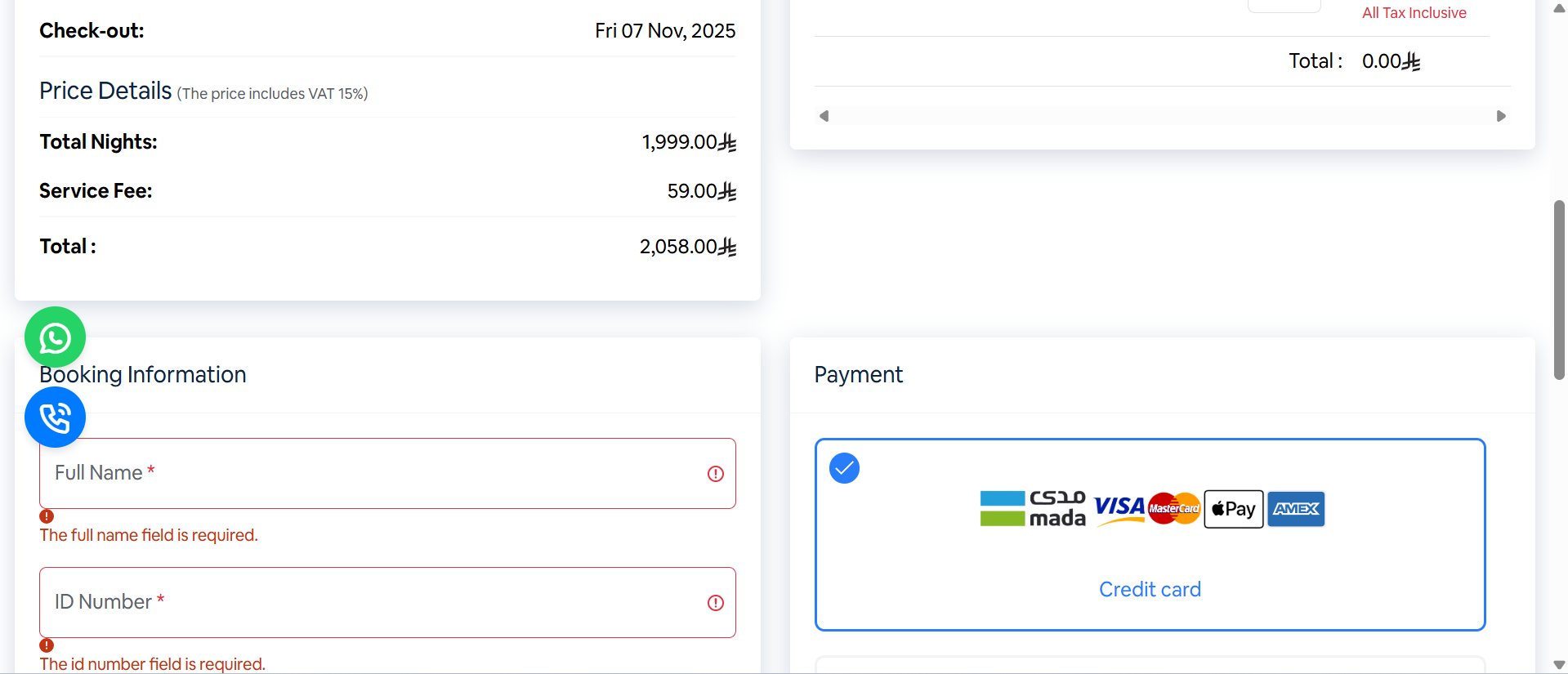
Task: Click the AMEX logo
Action: click(x=1296, y=509)
